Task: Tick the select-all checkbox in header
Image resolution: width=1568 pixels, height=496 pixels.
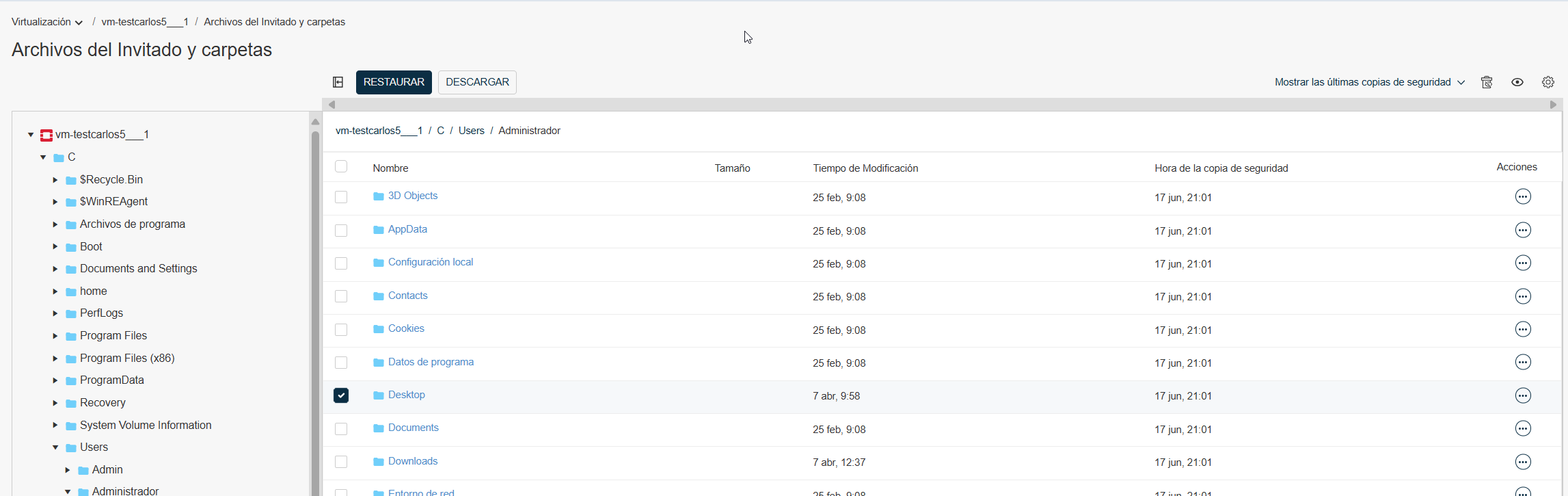Action: tap(341, 167)
